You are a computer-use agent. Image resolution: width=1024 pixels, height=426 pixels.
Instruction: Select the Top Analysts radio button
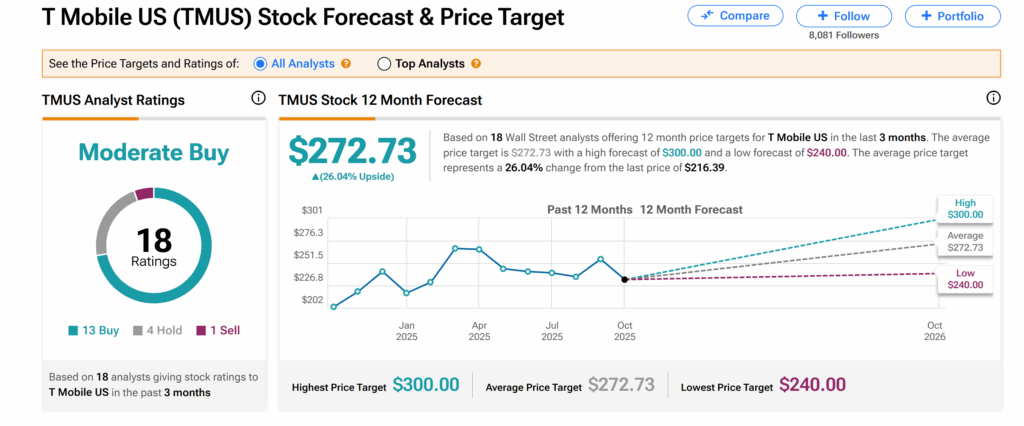coord(384,64)
